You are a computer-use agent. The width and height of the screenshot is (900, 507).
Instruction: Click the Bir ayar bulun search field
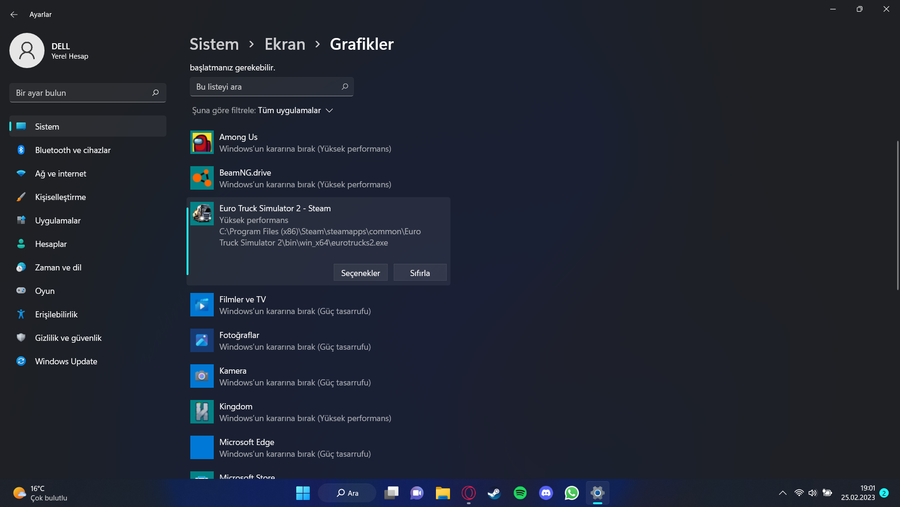[x=88, y=92]
